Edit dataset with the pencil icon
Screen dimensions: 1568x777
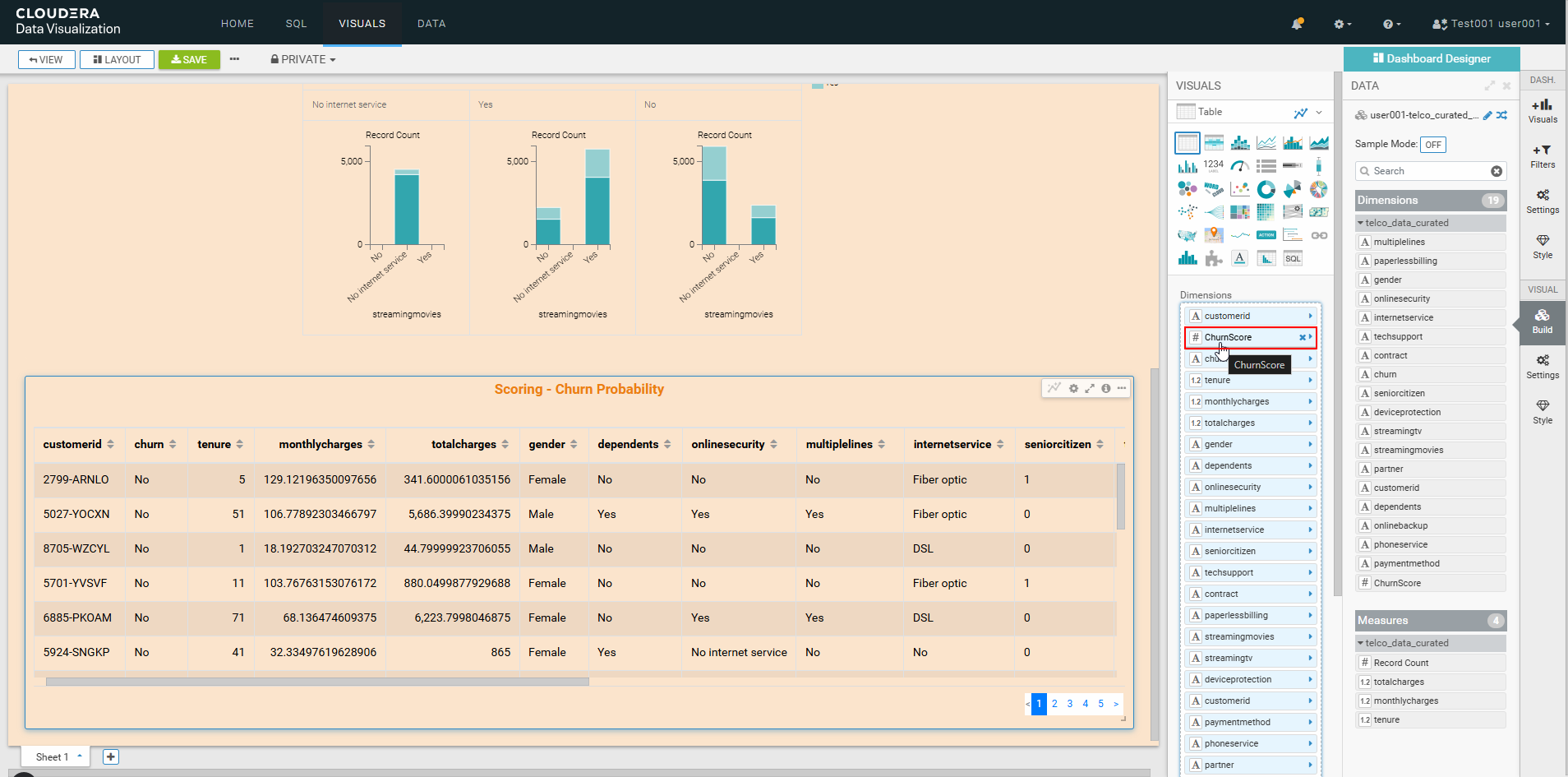click(x=1487, y=115)
